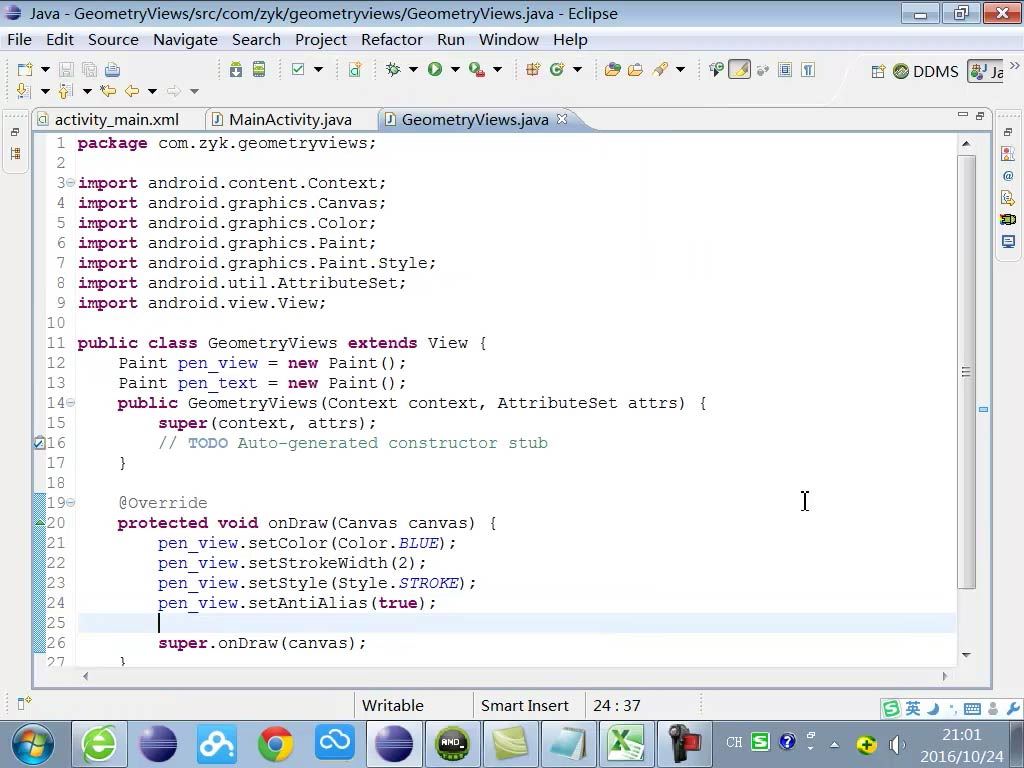Click the Open Task folder icon
1024x768 pixels.
click(x=635, y=69)
